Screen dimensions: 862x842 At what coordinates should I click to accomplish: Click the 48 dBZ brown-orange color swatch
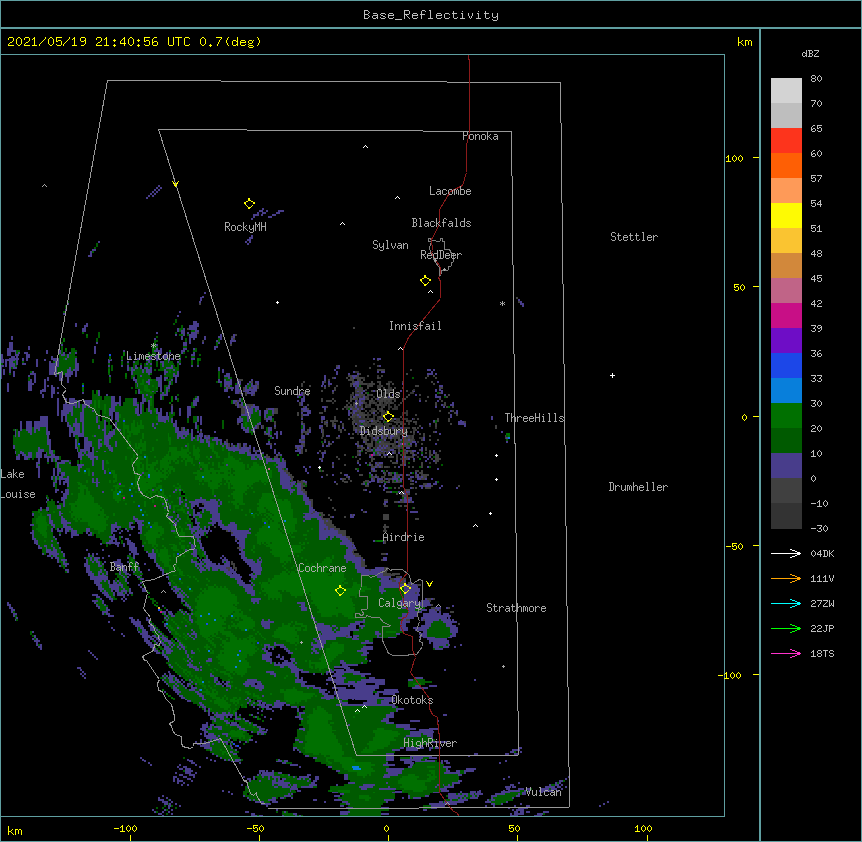[786, 265]
